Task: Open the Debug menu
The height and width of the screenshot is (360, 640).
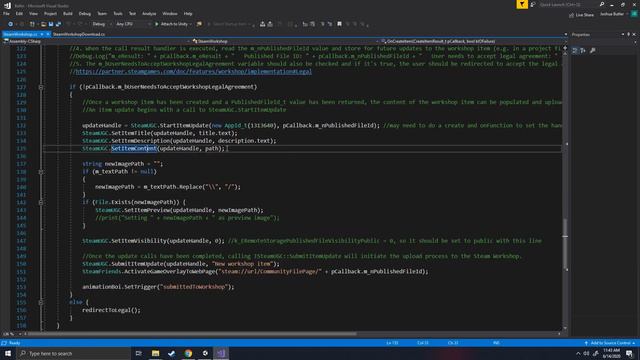Action: pos(84,14)
